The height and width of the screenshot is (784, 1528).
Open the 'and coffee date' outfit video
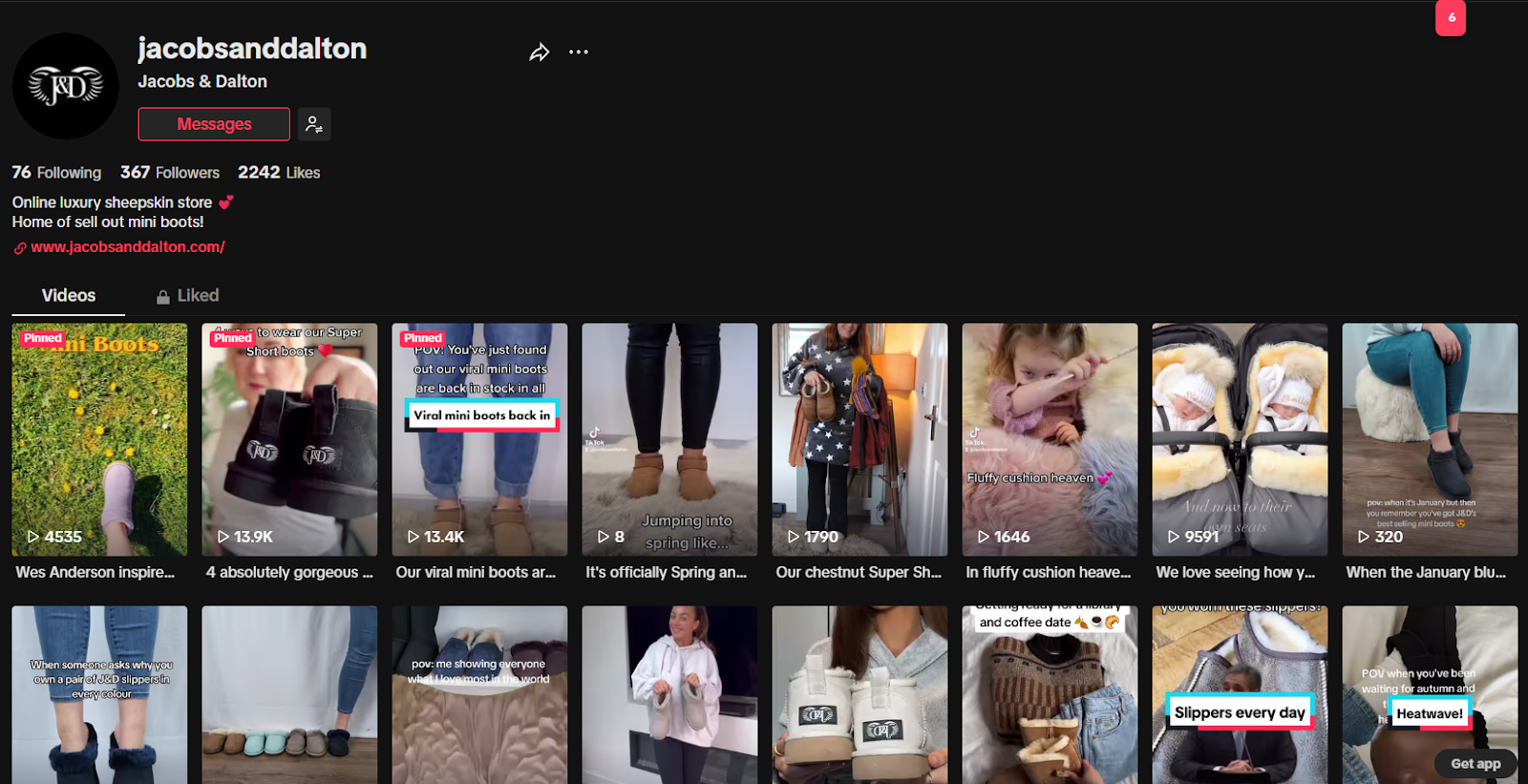coord(1050,695)
